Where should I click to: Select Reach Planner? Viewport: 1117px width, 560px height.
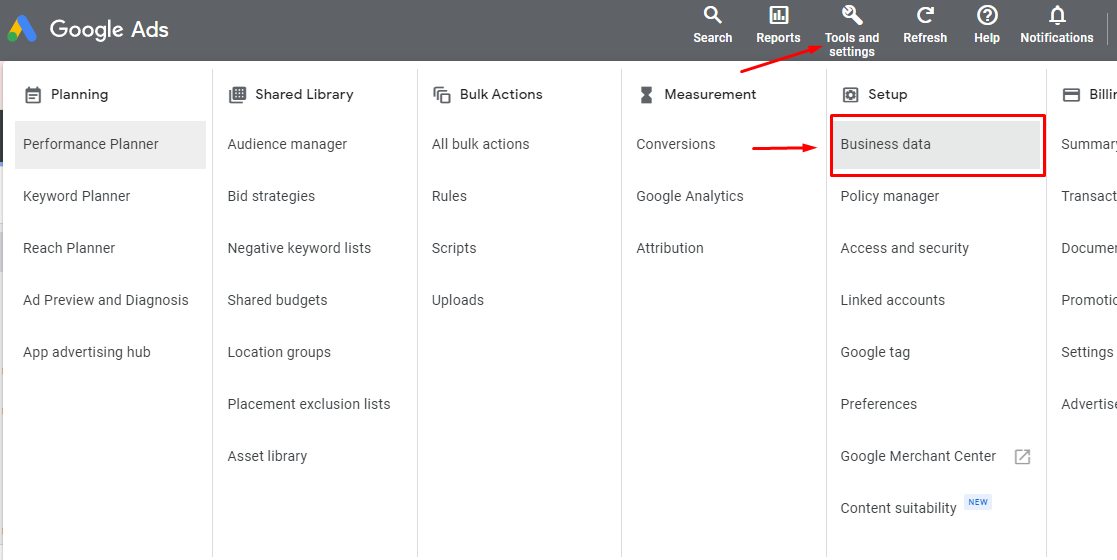pos(69,248)
